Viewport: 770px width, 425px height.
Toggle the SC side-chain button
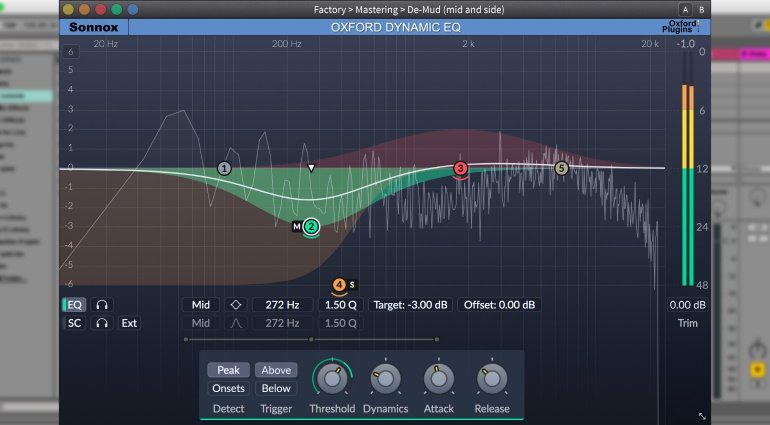coord(75,323)
